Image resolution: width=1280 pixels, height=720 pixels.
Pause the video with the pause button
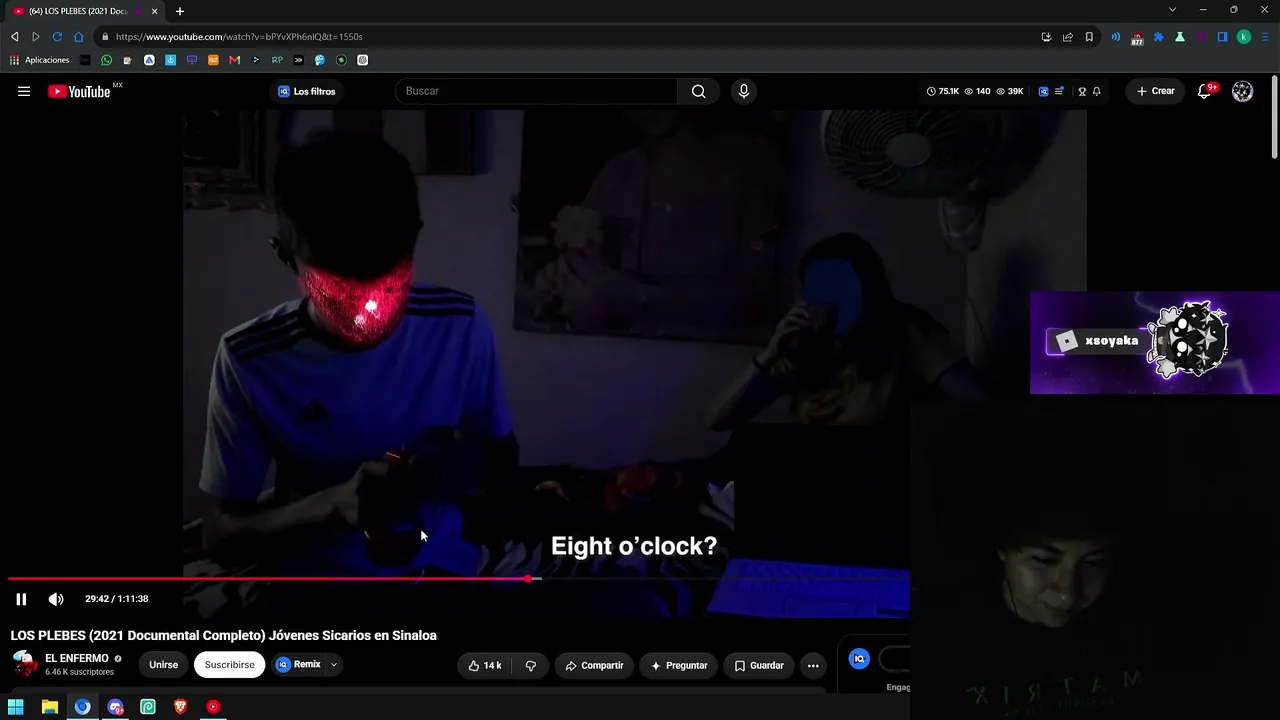21,599
